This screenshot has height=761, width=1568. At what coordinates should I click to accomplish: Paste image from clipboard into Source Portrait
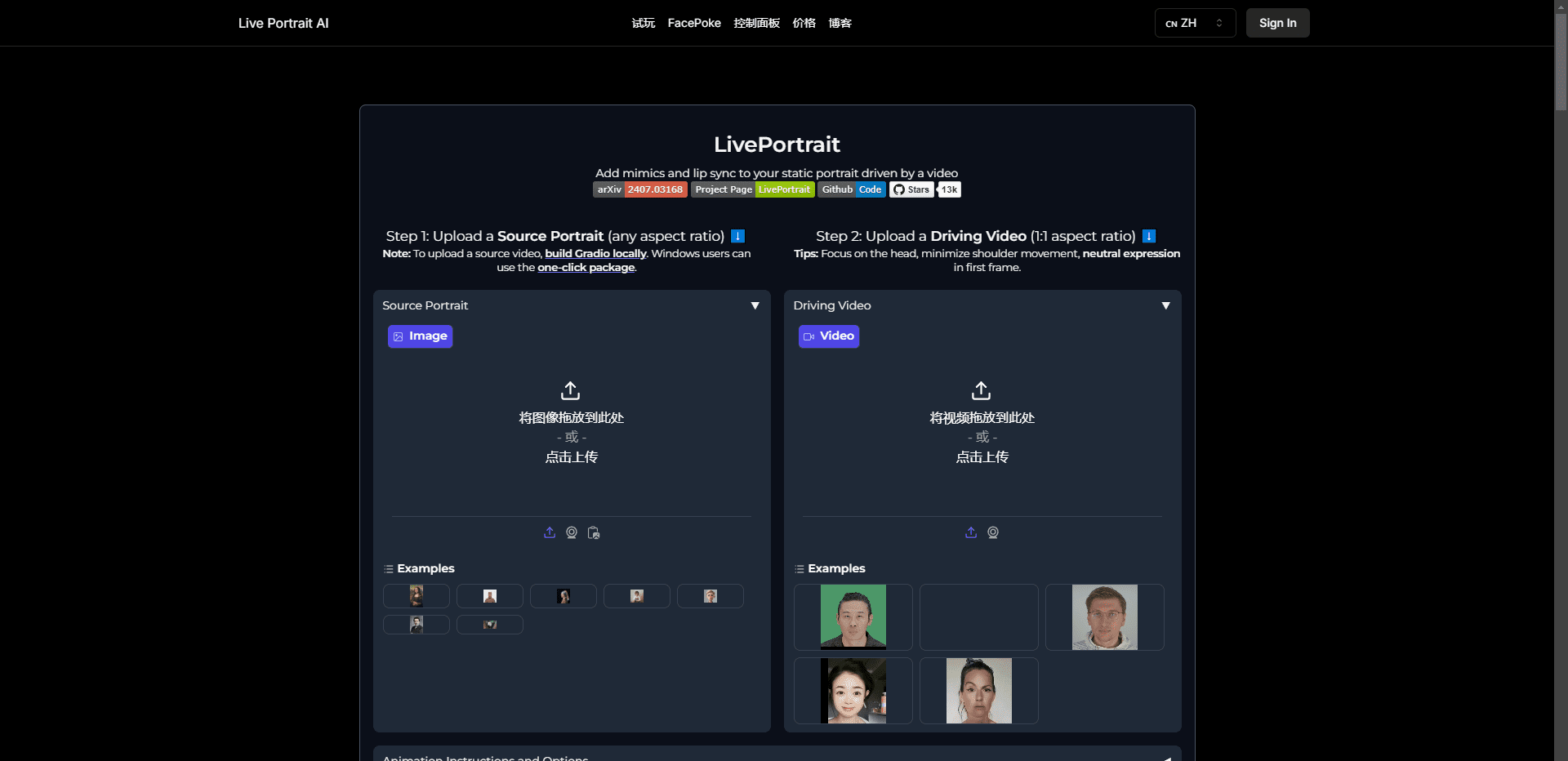(x=594, y=532)
